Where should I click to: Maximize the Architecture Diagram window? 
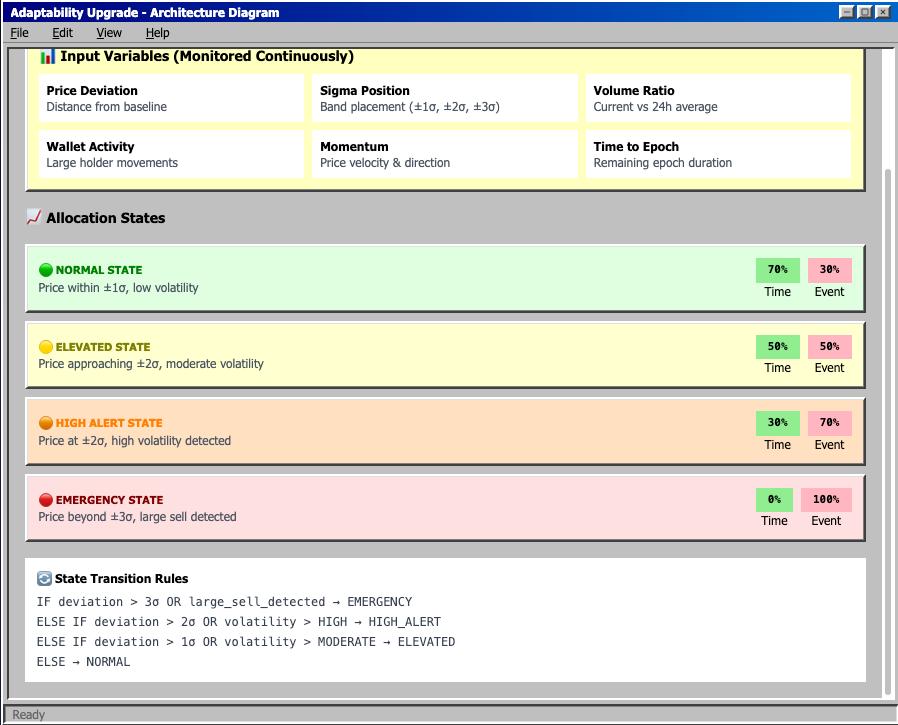[865, 11]
